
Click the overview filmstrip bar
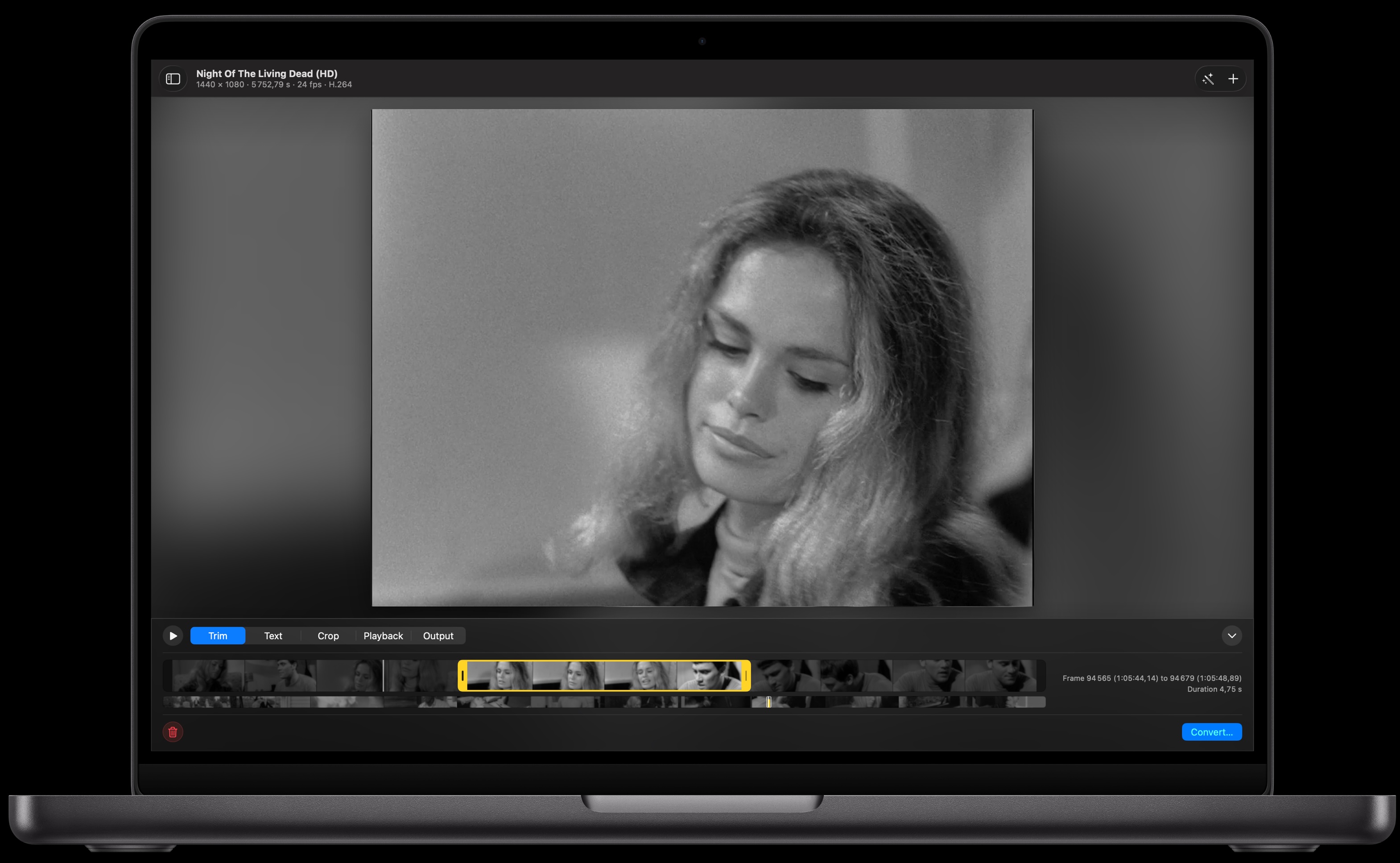click(604, 702)
